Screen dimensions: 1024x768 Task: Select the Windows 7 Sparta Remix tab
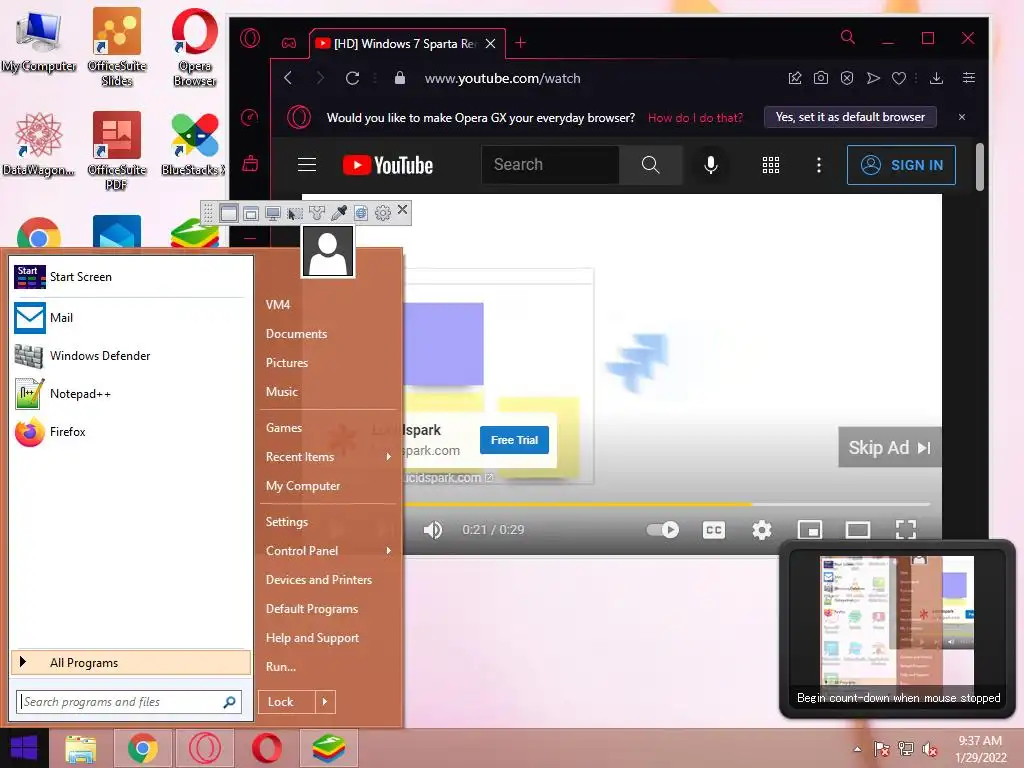point(406,44)
